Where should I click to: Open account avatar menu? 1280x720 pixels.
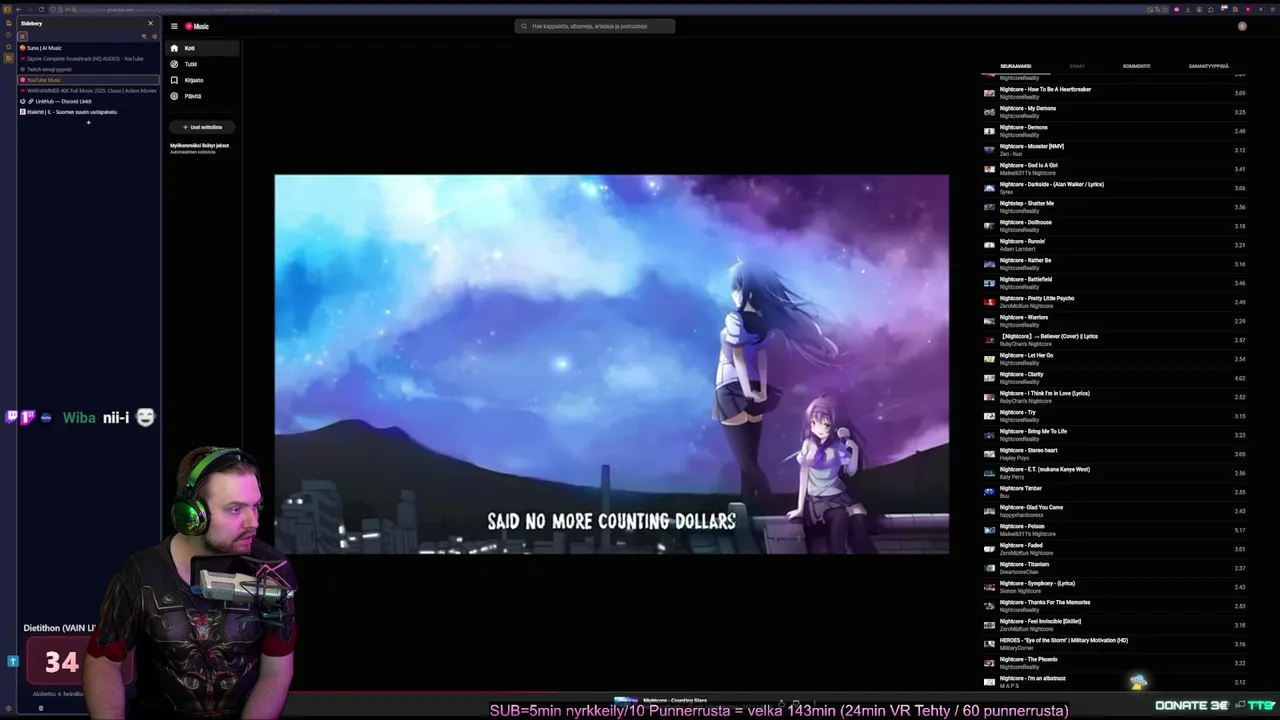pos(1242,26)
